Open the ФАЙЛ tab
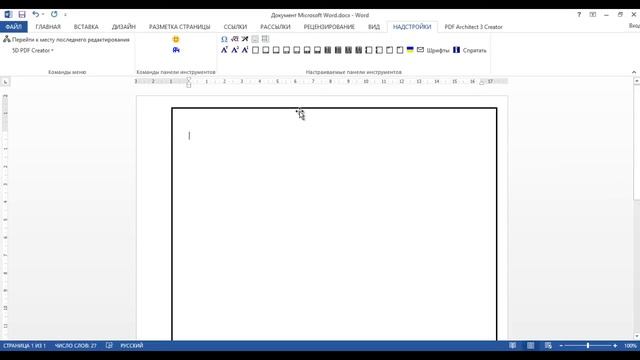Image resolution: width=640 pixels, height=360 pixels. click(13, 27)
